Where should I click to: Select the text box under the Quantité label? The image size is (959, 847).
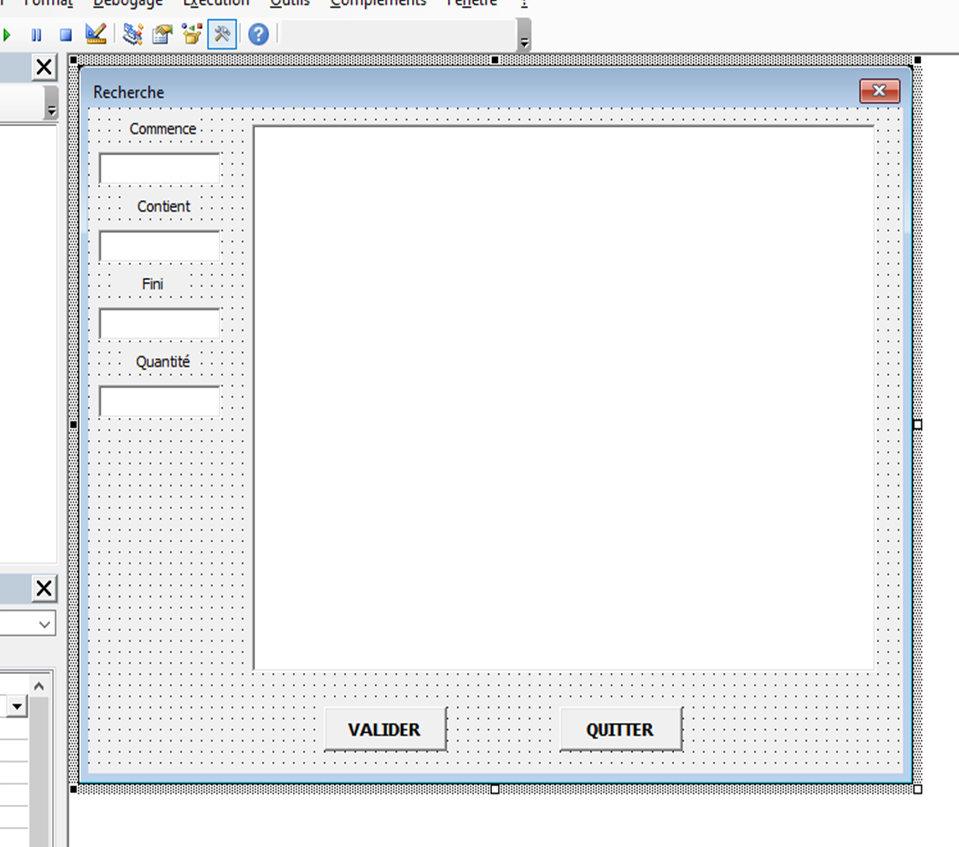click(159, 401)
